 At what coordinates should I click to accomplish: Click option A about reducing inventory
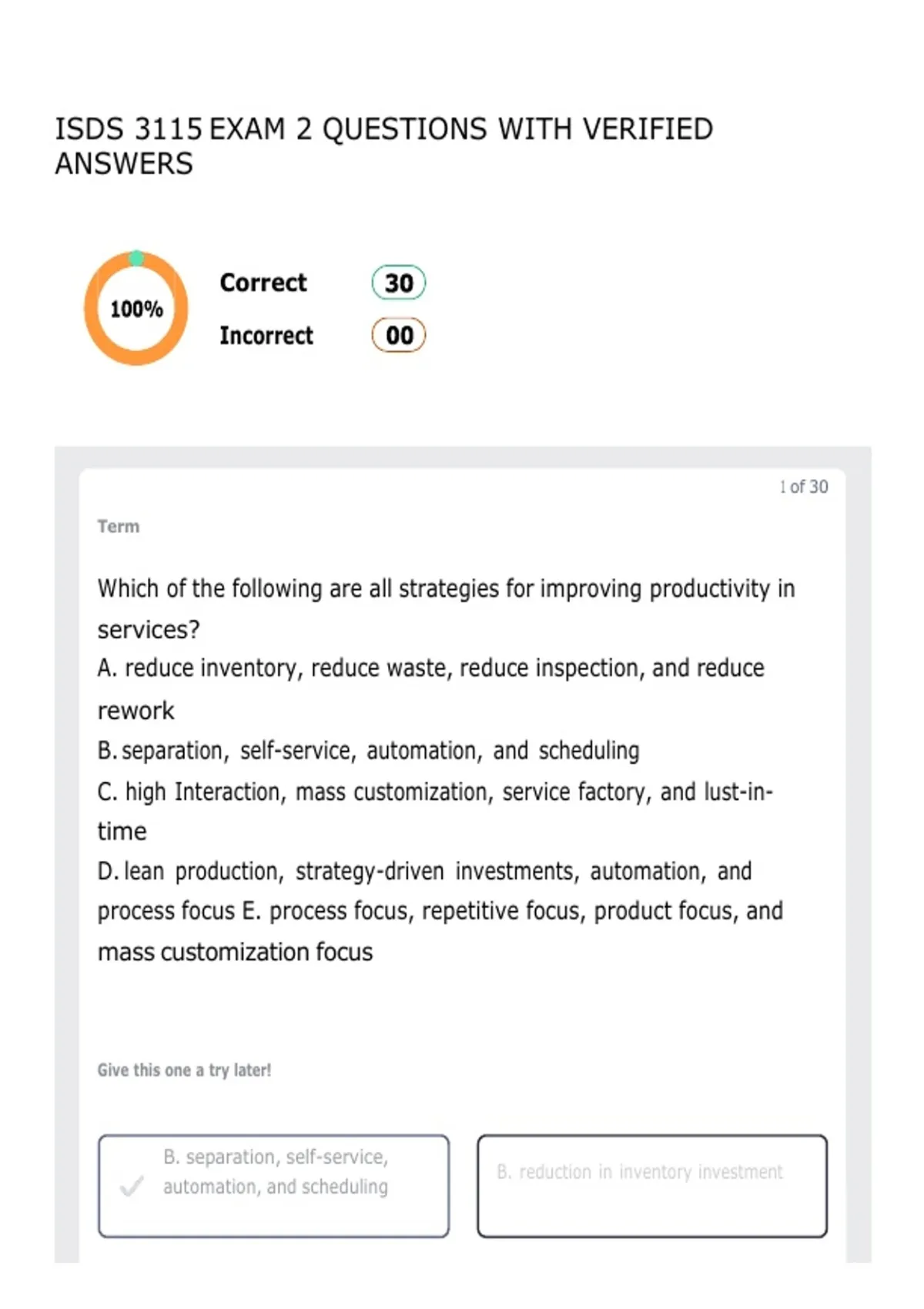coord(431,688)
